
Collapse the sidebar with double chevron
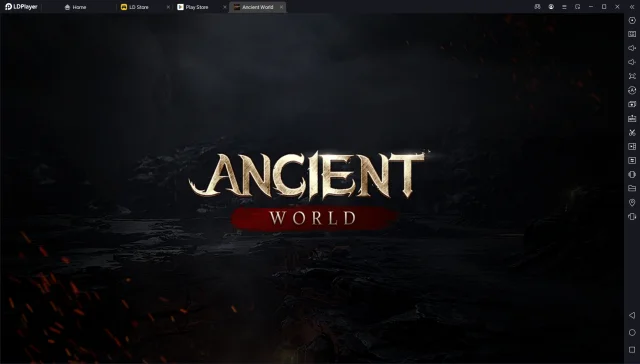632,7
